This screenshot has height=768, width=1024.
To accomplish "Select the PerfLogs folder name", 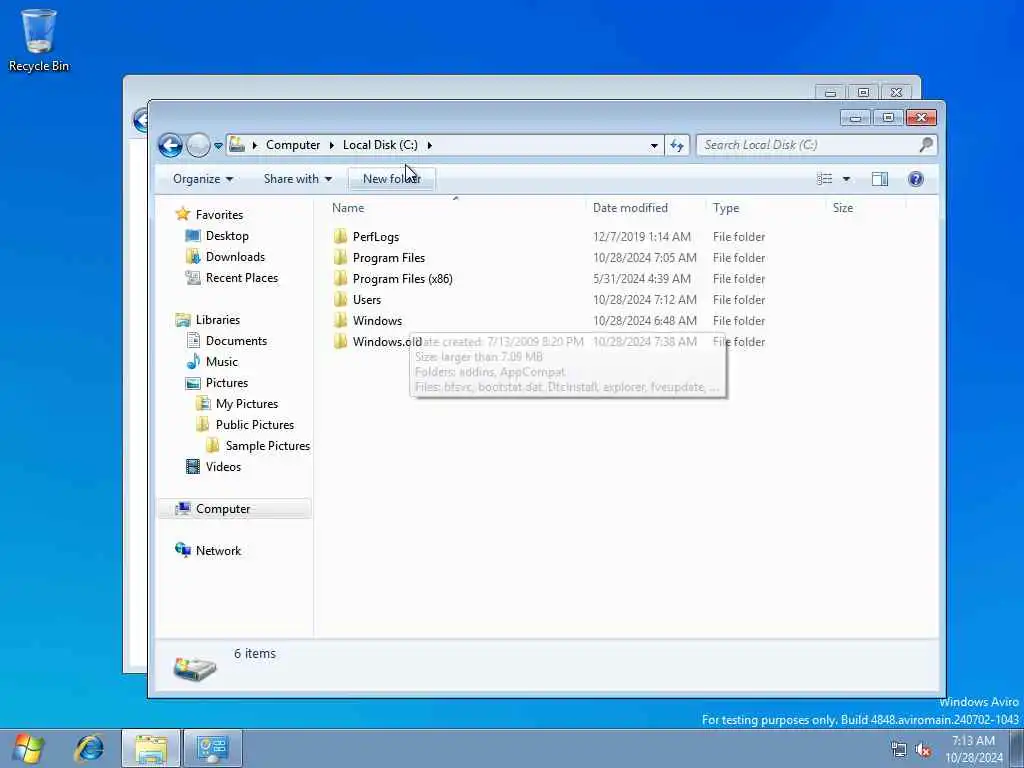I will tap(376, 237).
